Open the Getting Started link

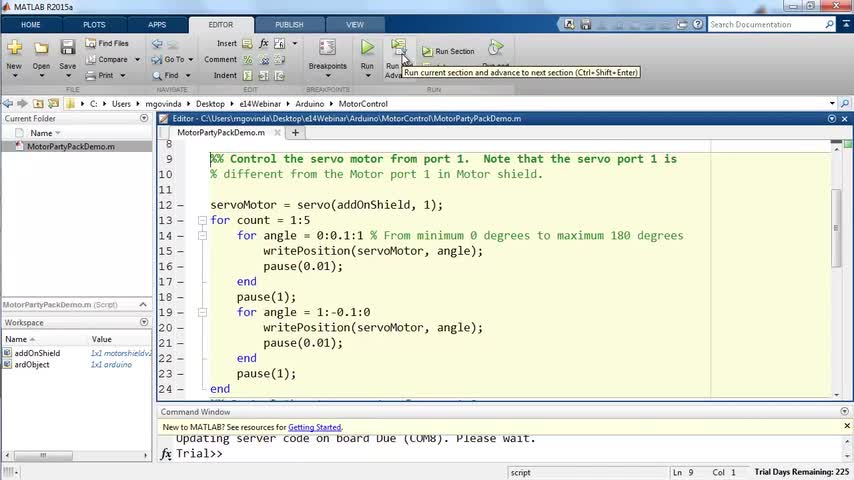point(314,427)
